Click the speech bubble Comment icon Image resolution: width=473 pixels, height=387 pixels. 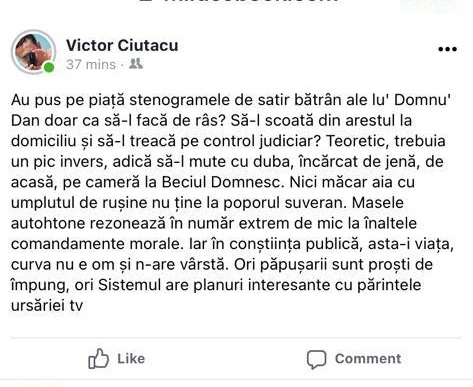point(316,359)
